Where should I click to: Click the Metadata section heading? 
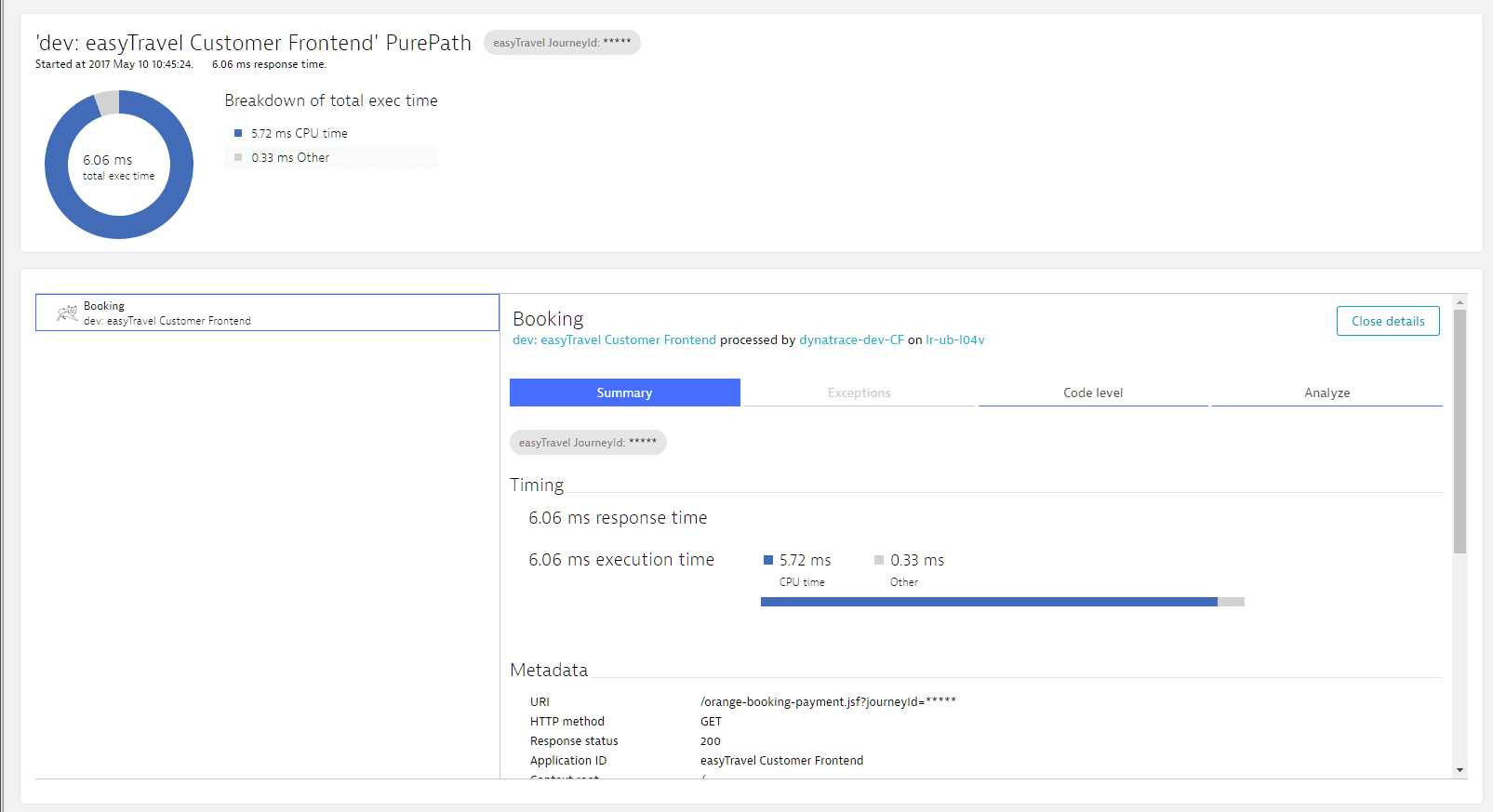549,670
